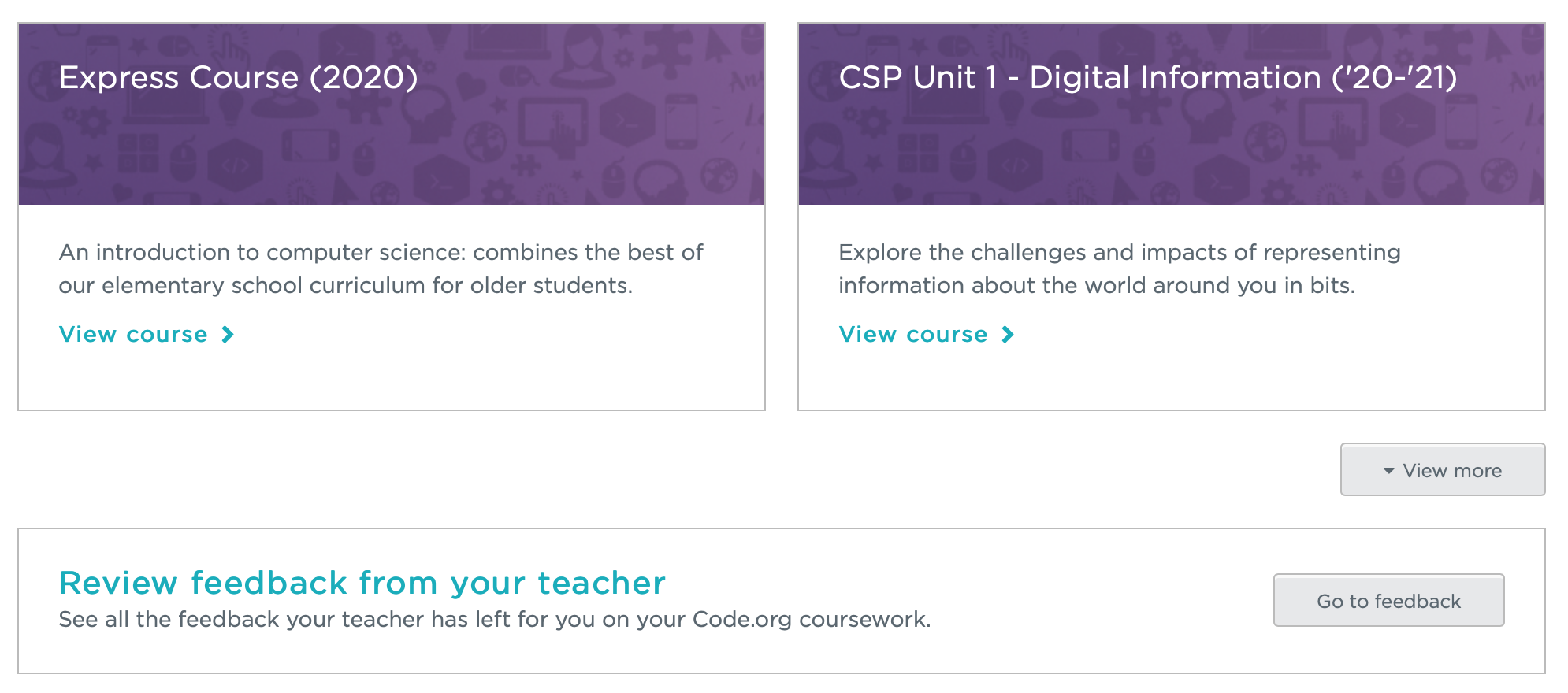
Task: Expand the View more courses button
Action: click(1443, 469)
